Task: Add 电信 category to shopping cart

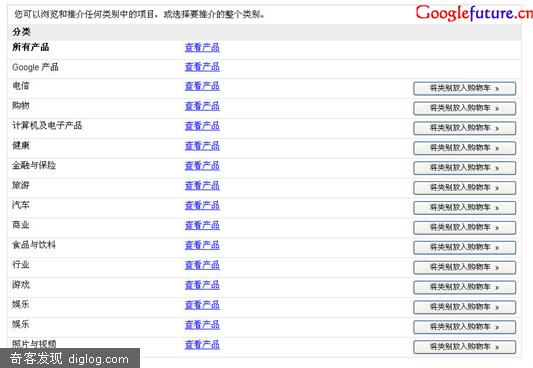Action: (464, 88)
